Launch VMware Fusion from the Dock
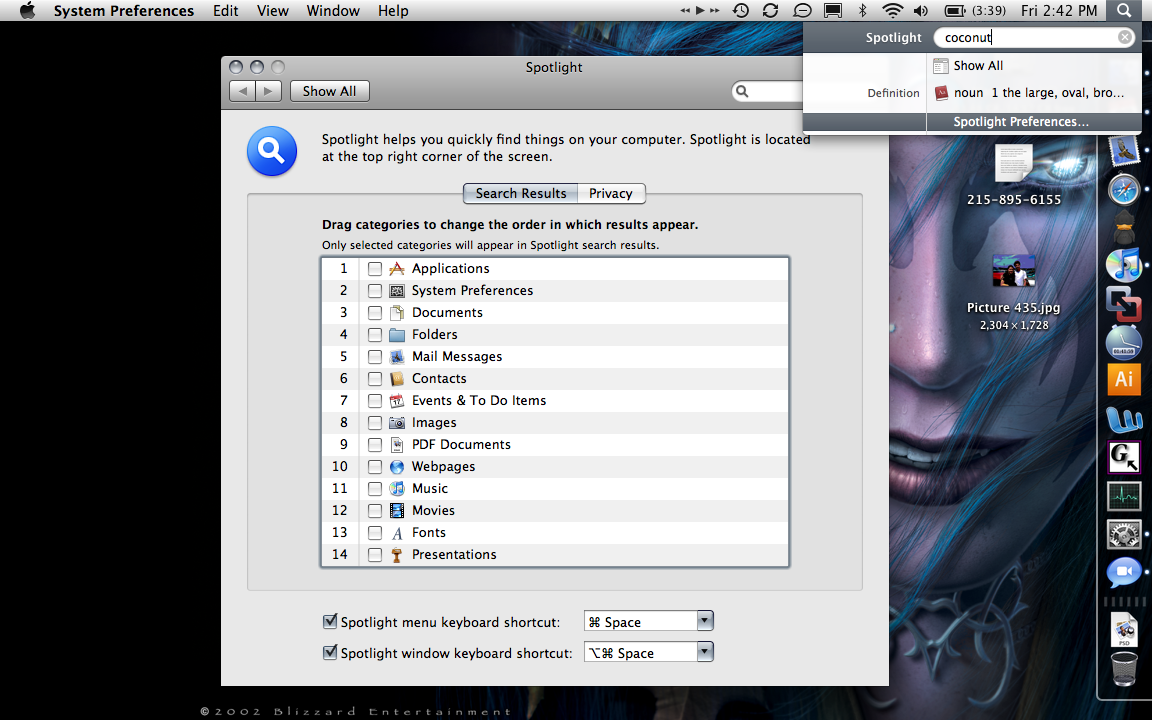 pos(1123,303)
